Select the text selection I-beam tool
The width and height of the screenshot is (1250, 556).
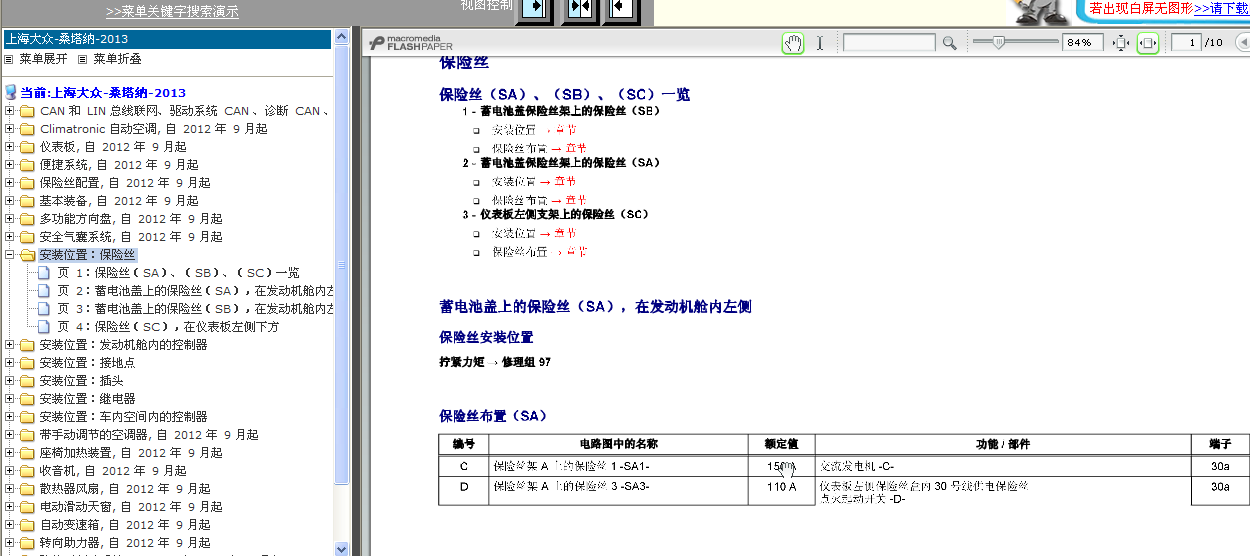tap(820, 43)
